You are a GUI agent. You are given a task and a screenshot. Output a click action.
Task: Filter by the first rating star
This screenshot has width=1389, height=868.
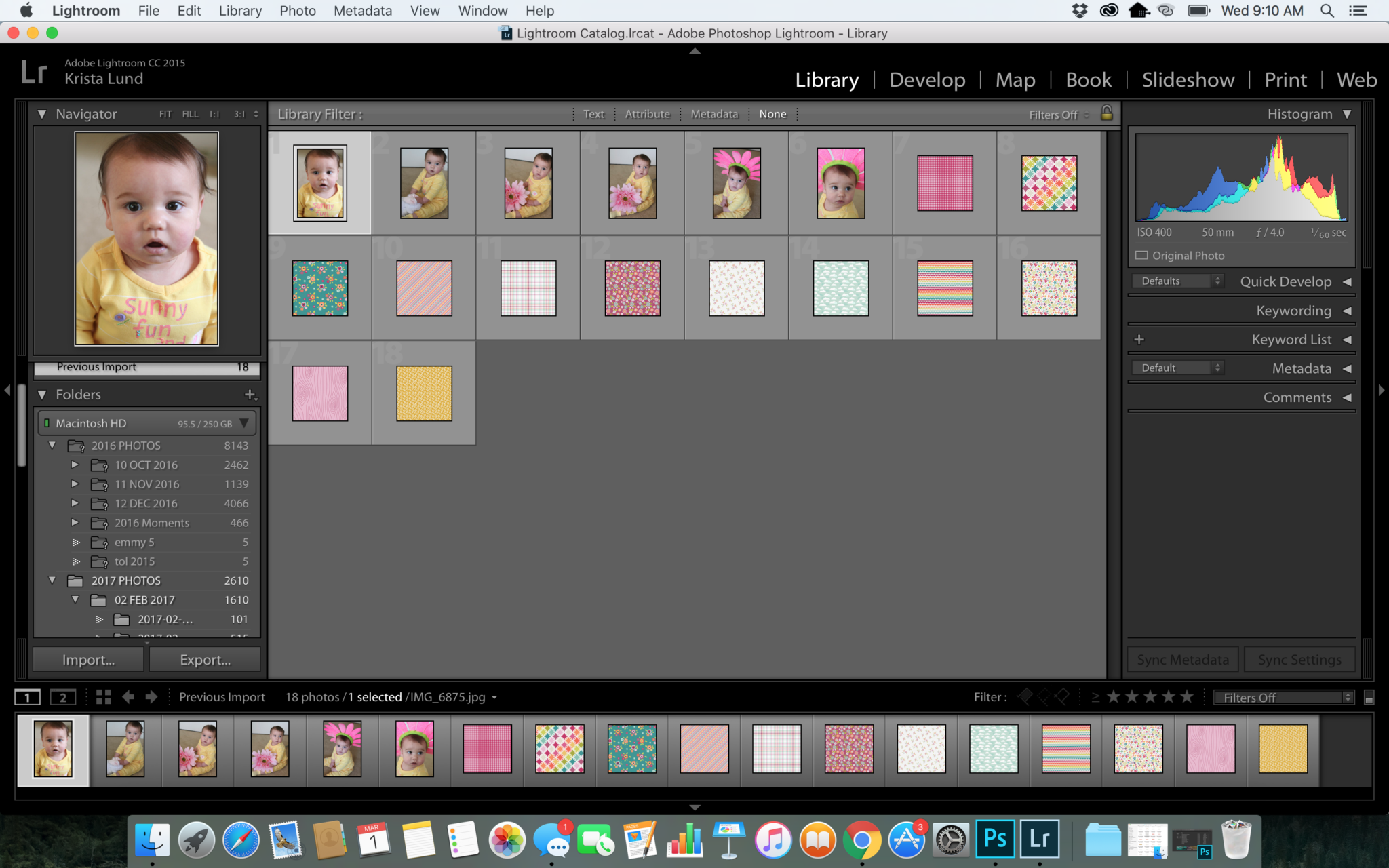[x=1114, y=697]
